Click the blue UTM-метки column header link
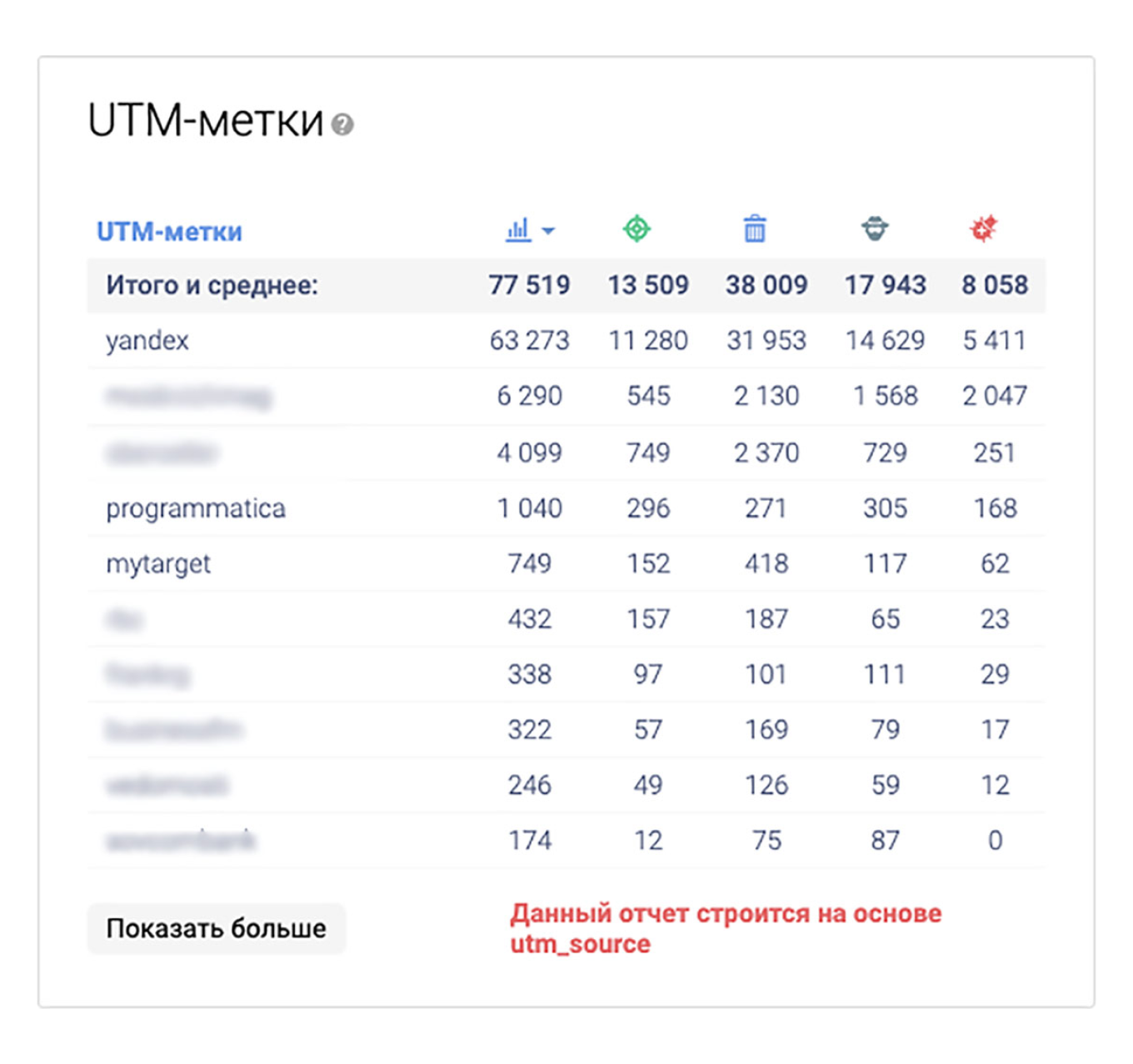1133x1064 pixels. (170, 231)
